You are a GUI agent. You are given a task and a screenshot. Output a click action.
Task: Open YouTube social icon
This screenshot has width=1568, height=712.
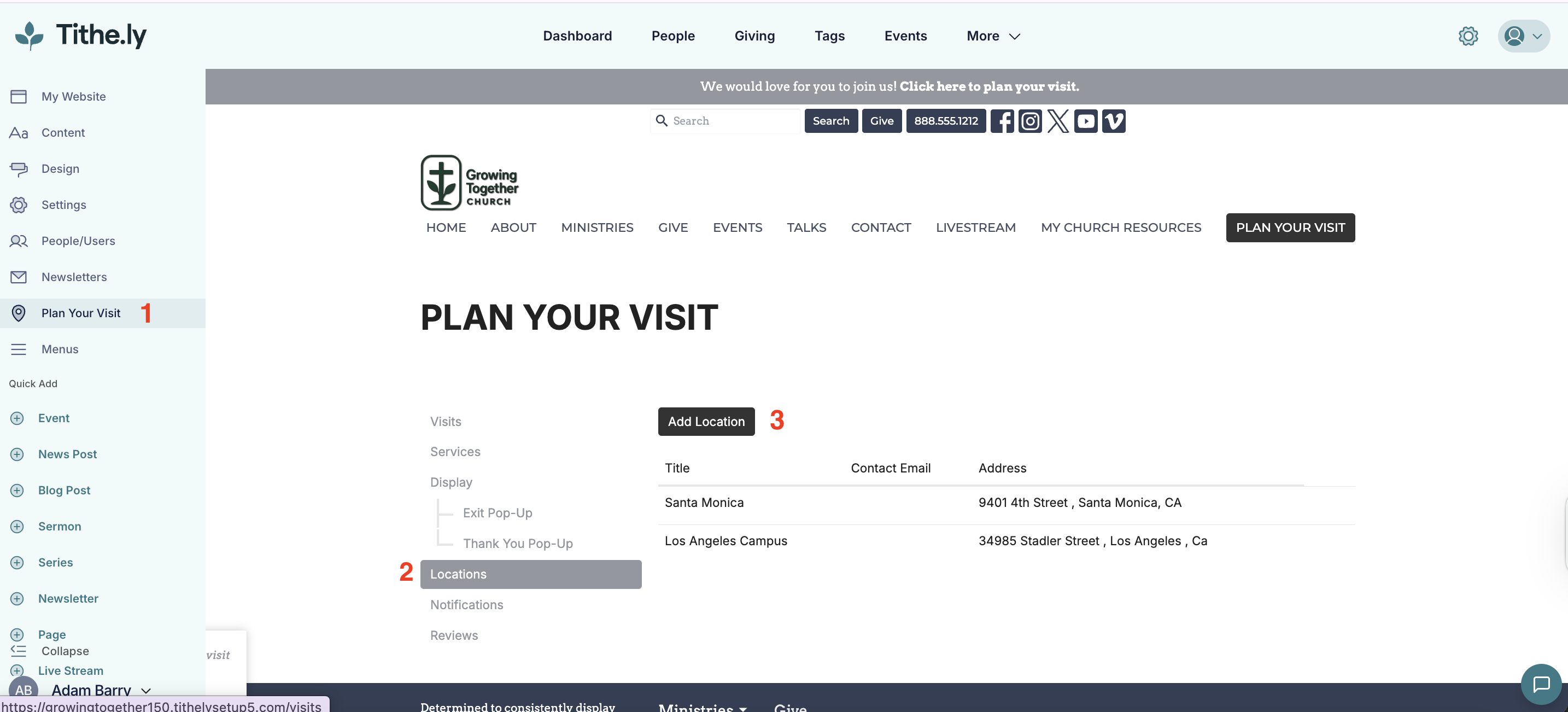pyautogui.click(x=1085, y=121)
